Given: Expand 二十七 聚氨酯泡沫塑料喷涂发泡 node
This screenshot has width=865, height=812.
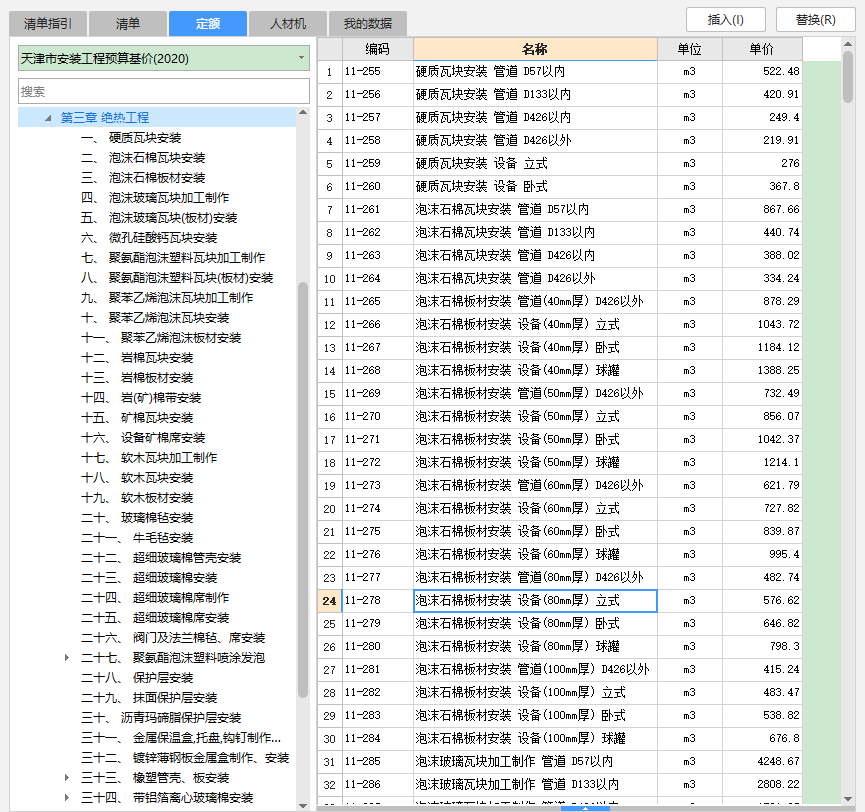Looking at the screenshot, I should click(67, 658).
